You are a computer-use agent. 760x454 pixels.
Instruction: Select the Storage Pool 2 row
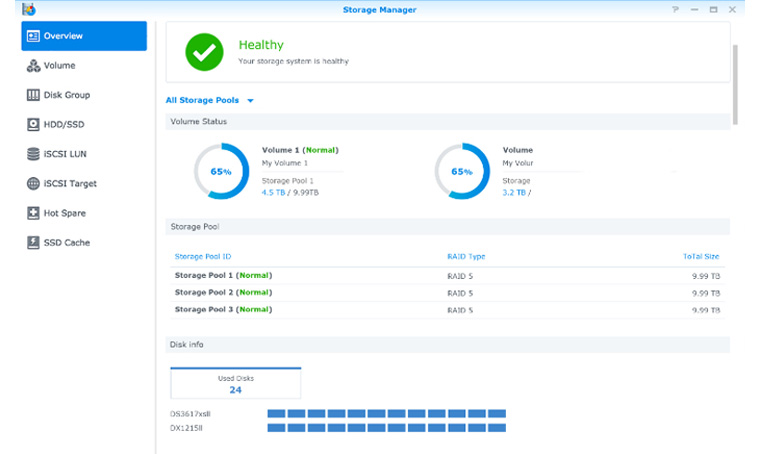pyautogui.click(x=223, y=293)
